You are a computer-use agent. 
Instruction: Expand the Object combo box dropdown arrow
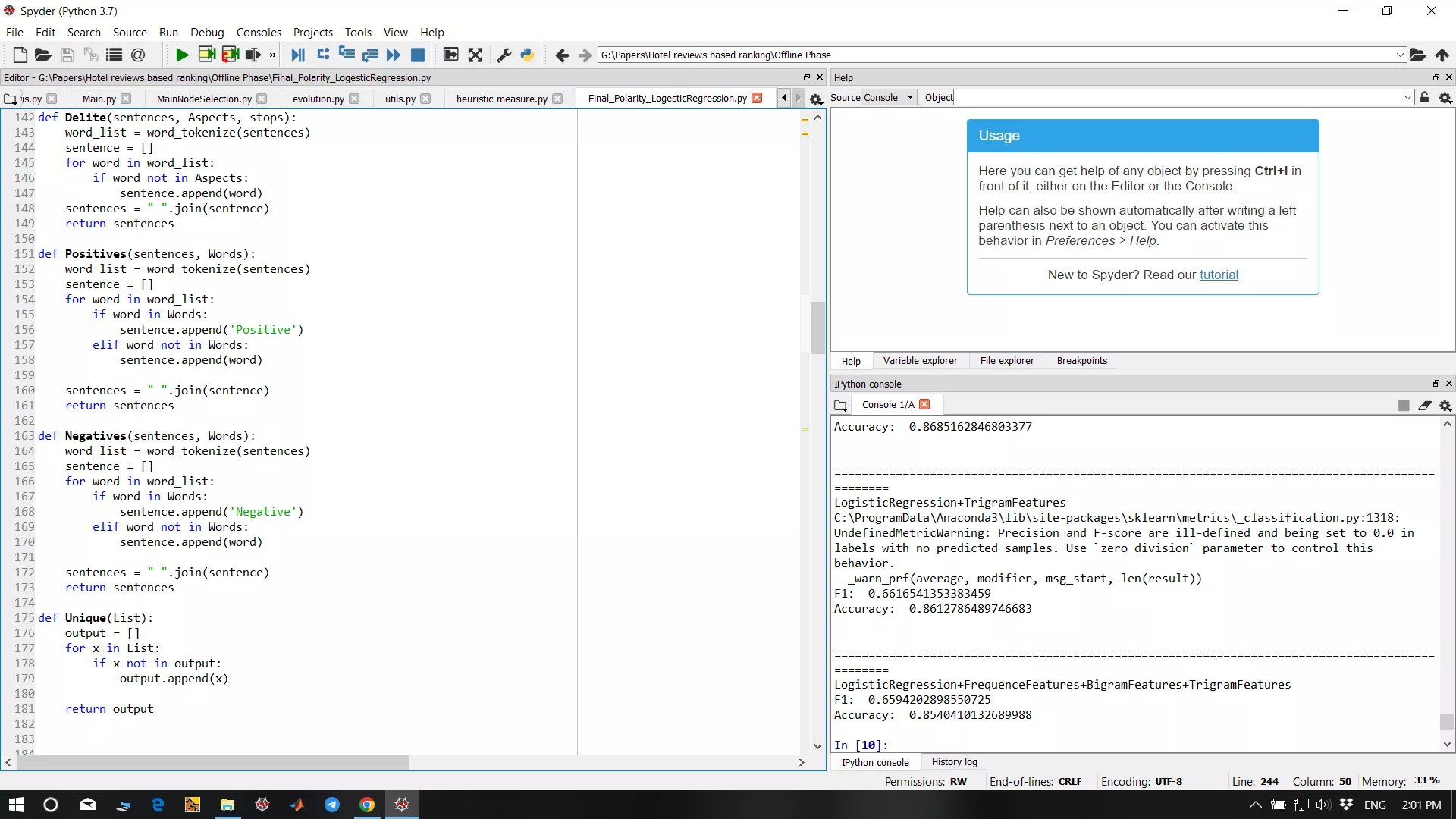1408,97
